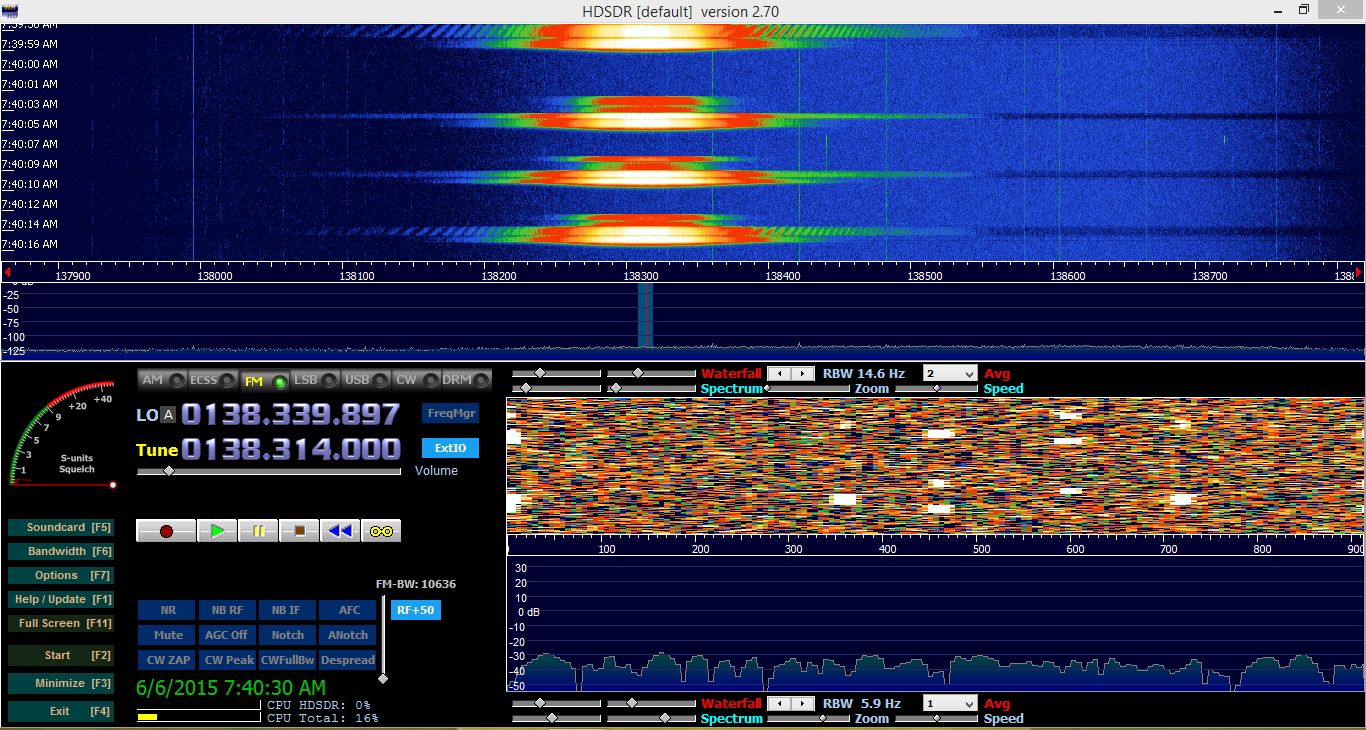Click the HDSDR icon in the title bar

point(10,10)
